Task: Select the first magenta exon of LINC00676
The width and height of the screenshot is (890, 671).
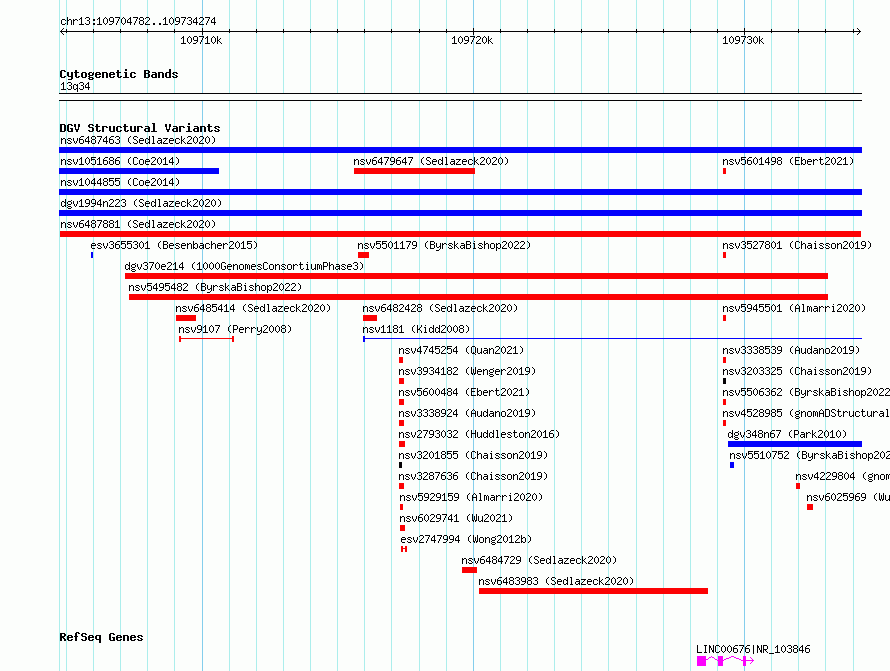Action: click(x=702, y=661)
